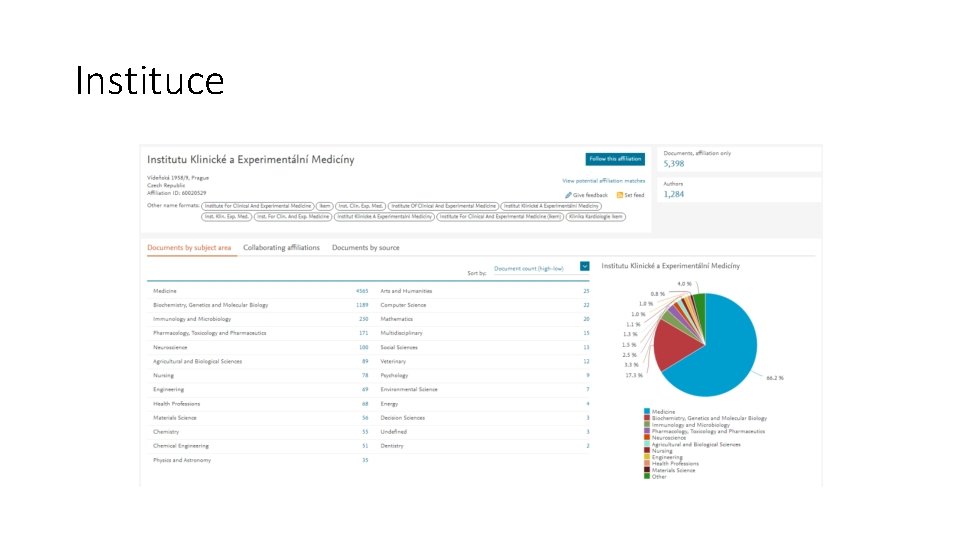960x540 pixels.
Task: Click the Undefined row label
Action: (x=394, y=432)
